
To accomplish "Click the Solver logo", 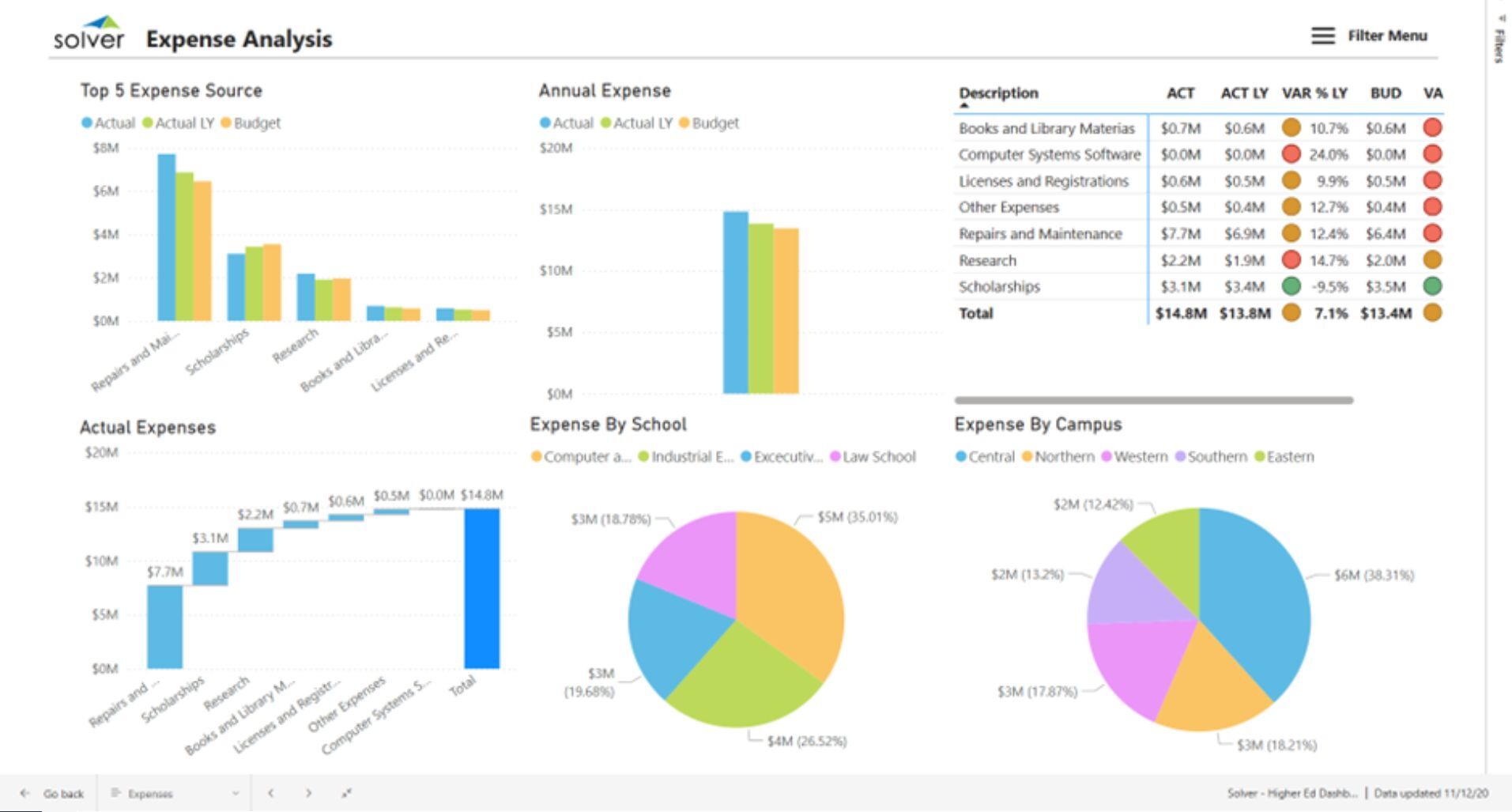I will click(89, 34).
